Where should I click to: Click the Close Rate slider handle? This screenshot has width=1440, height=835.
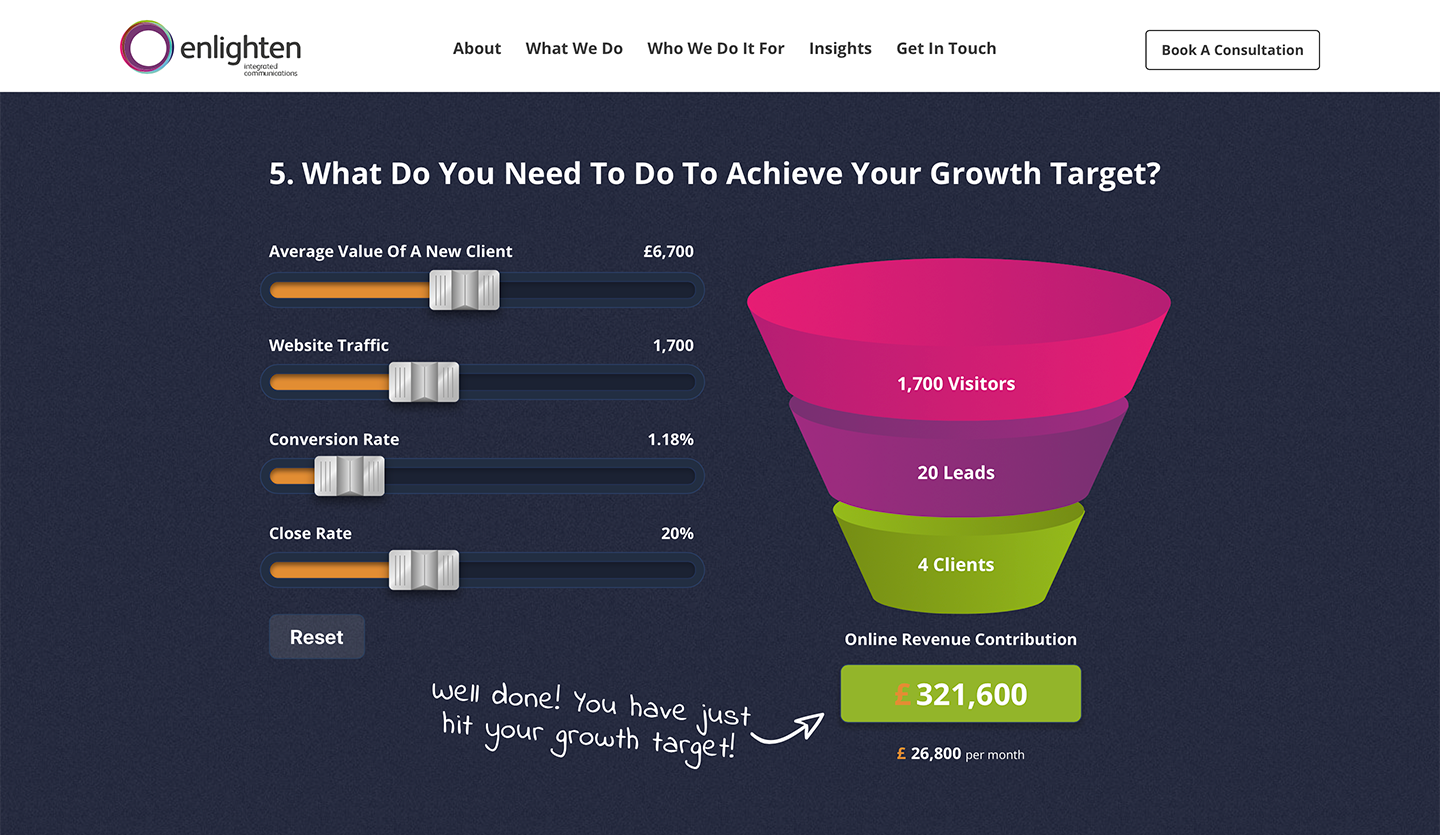[x=424, y=570]
